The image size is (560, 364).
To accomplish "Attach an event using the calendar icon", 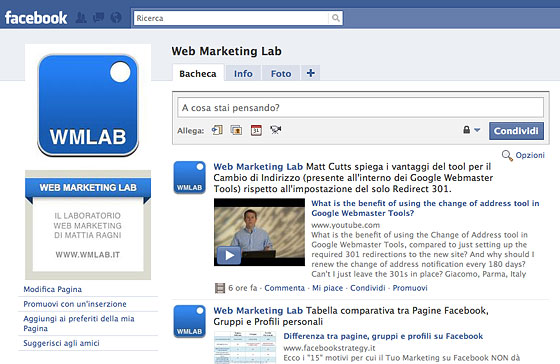I will (x=256, y=130).
